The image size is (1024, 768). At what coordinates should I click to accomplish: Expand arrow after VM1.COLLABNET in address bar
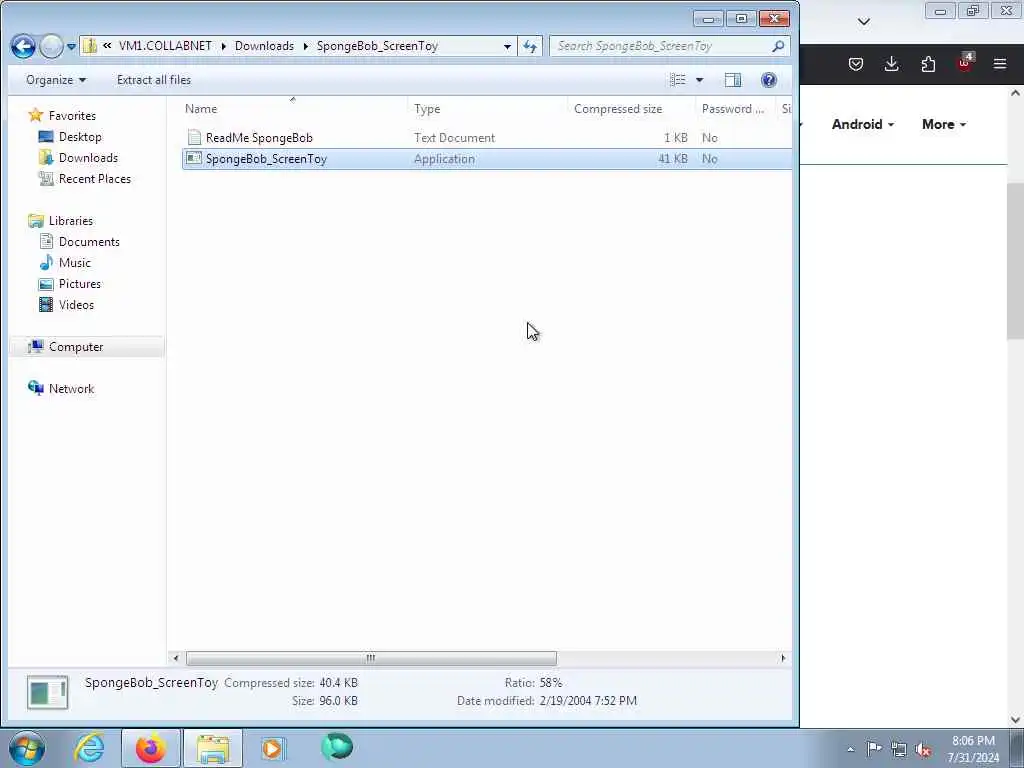[x=223, y=46]
